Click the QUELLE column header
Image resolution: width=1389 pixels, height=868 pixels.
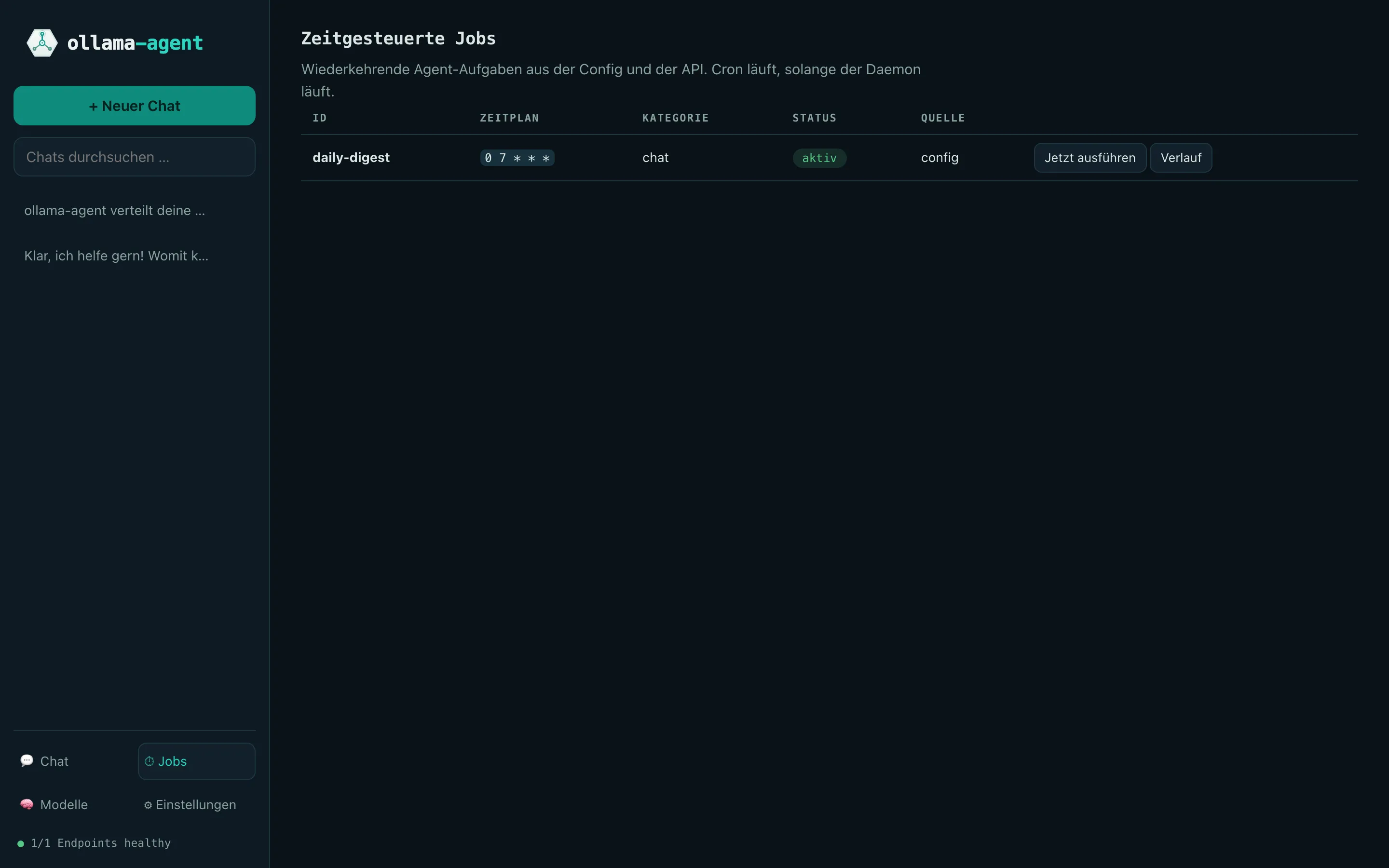pyautogui.click(x=943, y=118)
